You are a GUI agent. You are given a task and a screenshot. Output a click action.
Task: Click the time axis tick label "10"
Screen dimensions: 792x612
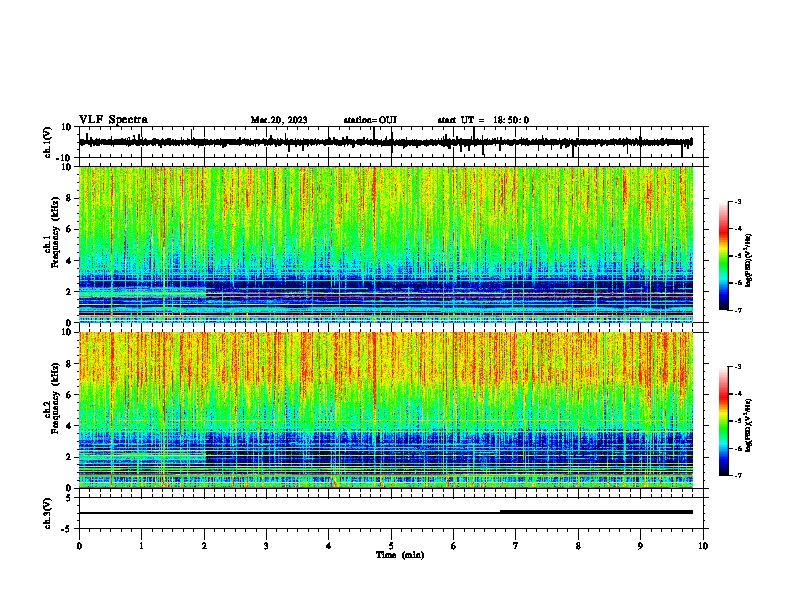[703, 546]
